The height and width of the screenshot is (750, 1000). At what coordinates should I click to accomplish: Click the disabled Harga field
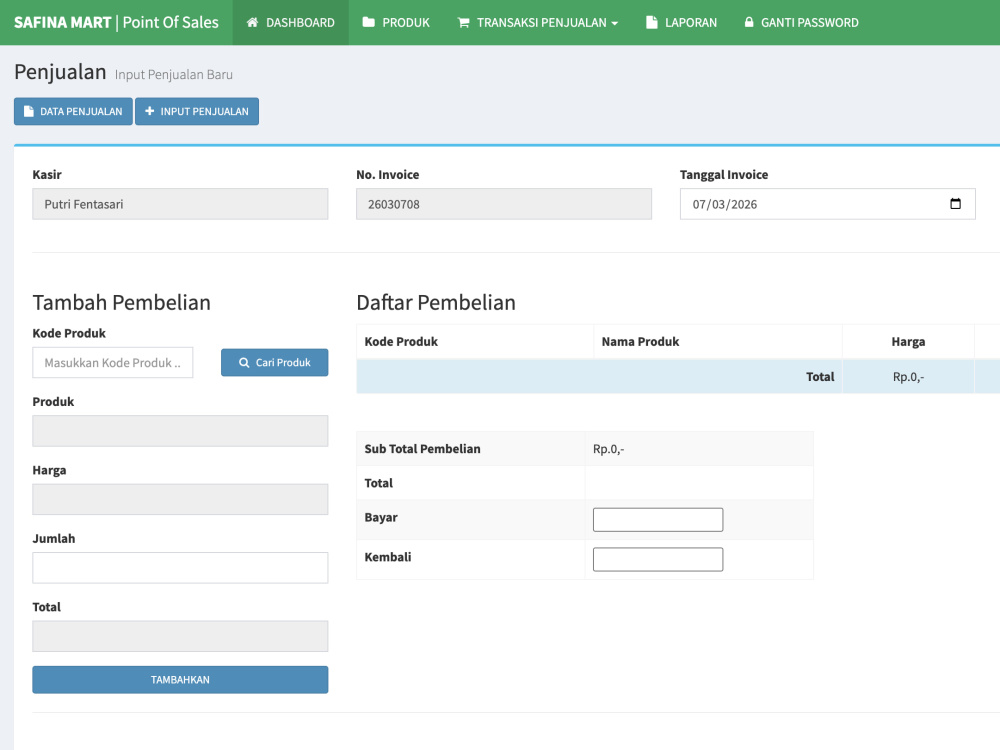click(180, 499)
